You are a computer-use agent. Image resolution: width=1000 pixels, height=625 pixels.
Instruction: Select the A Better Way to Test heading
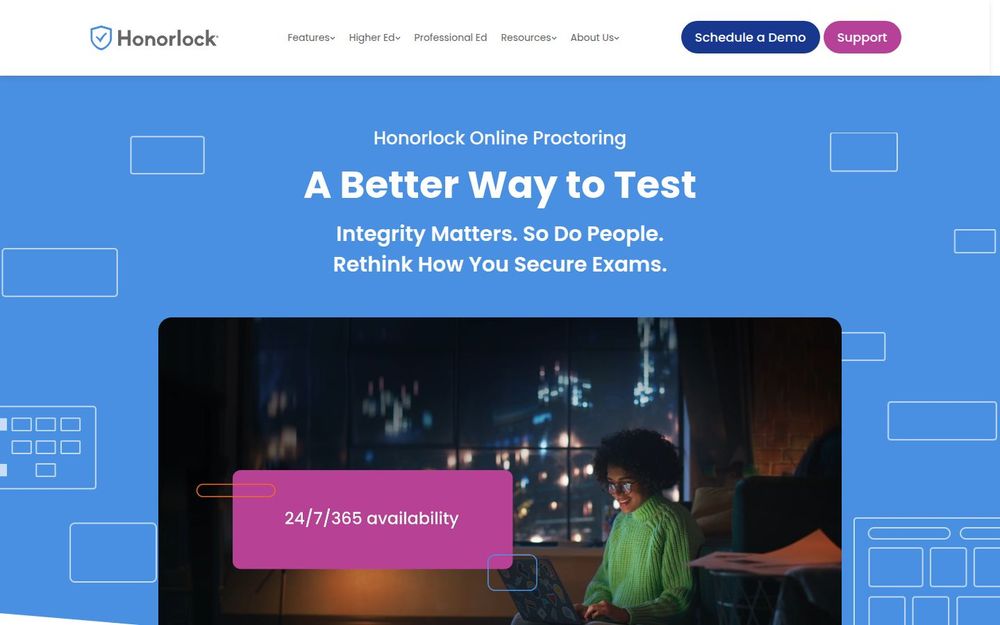pos(500,185)
